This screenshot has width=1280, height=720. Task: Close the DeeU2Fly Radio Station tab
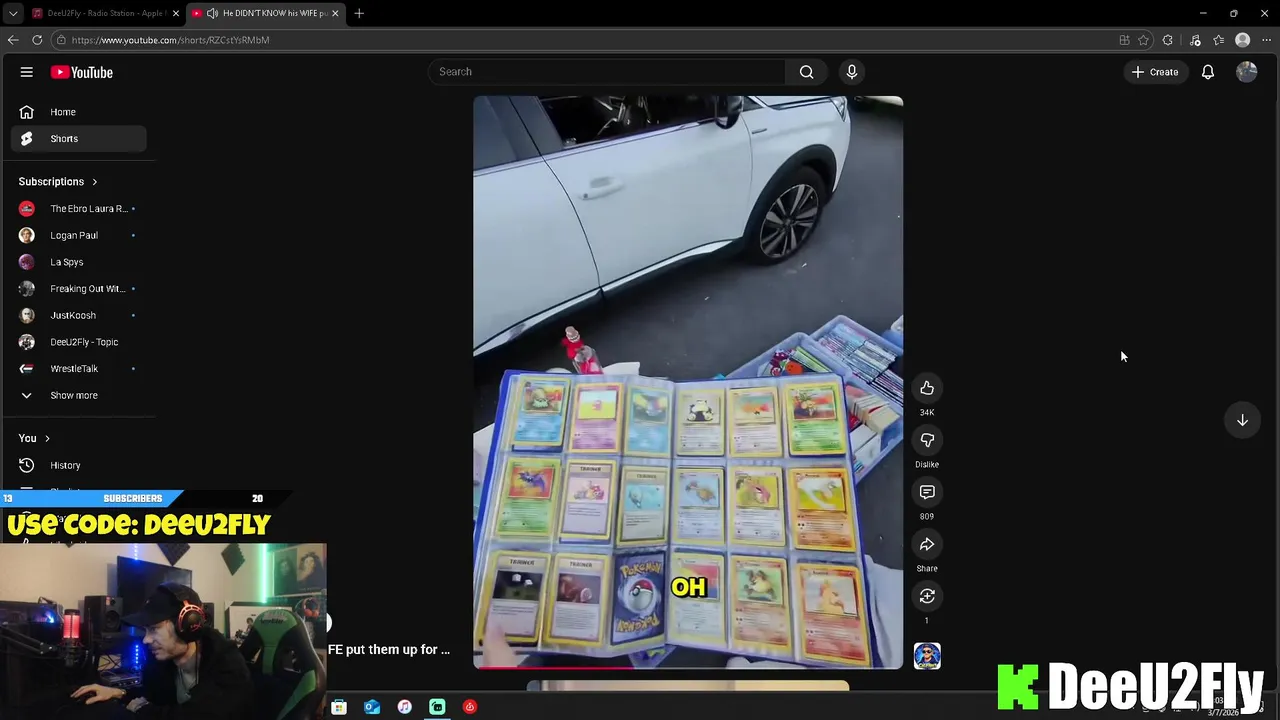[x=176, y=13]
